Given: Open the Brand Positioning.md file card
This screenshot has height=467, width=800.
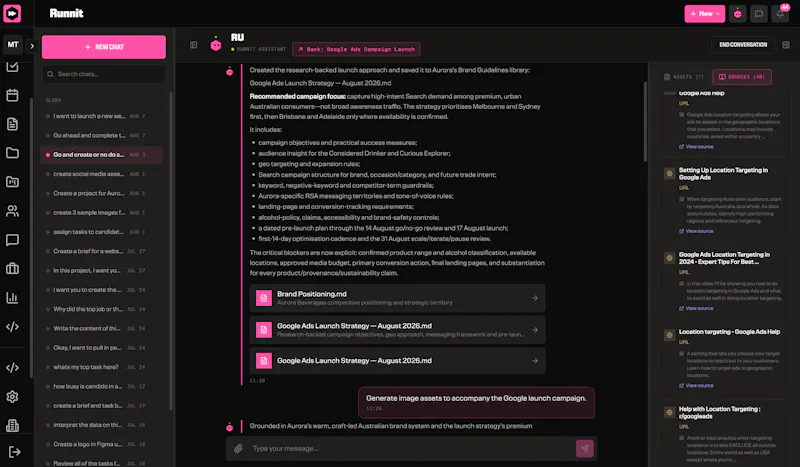Looking at the screenshot, I should [x=397, y=298].
